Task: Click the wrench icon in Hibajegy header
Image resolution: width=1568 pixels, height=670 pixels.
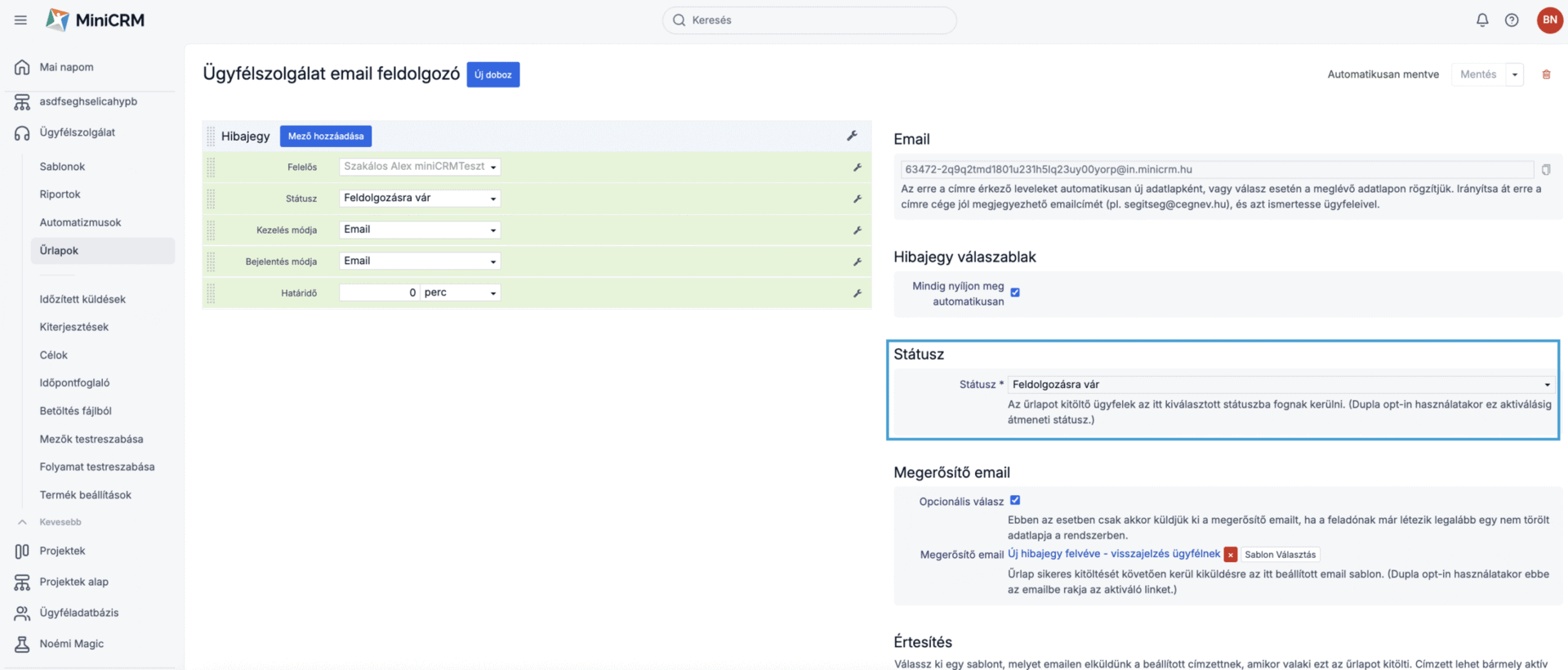Action: click(852, 136)
